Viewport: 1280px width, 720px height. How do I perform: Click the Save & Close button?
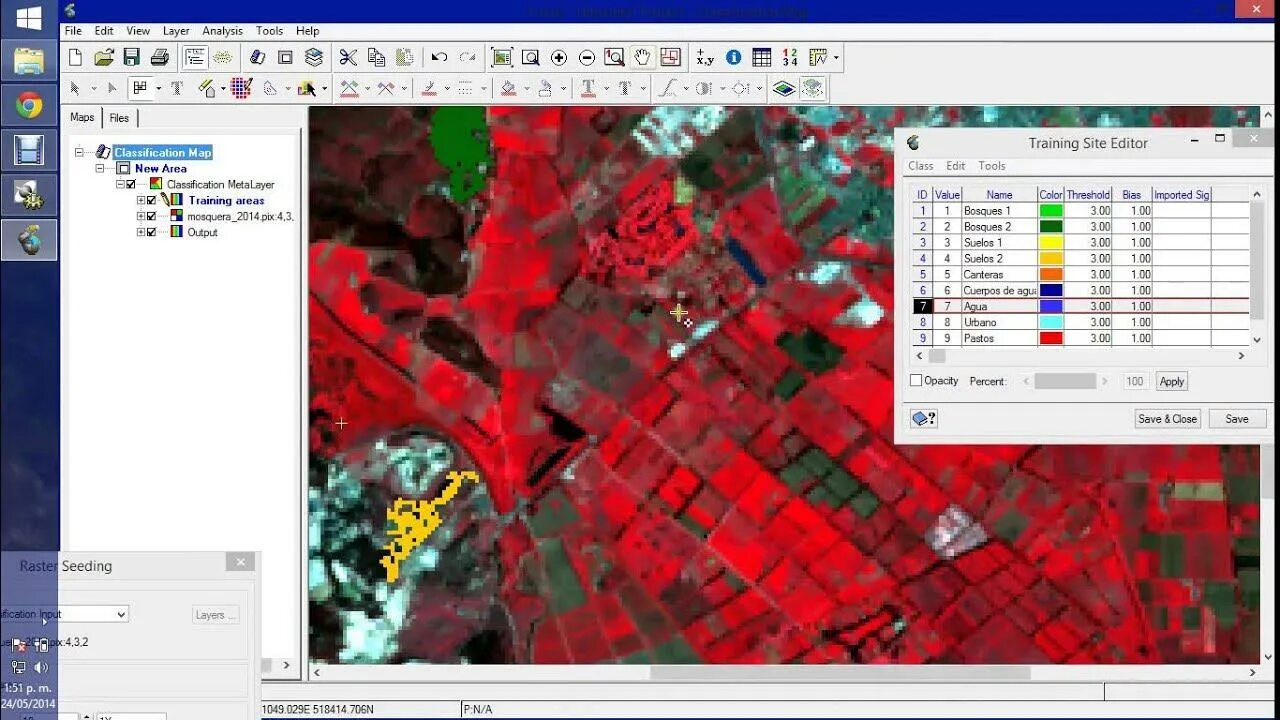coord(1167,419)
